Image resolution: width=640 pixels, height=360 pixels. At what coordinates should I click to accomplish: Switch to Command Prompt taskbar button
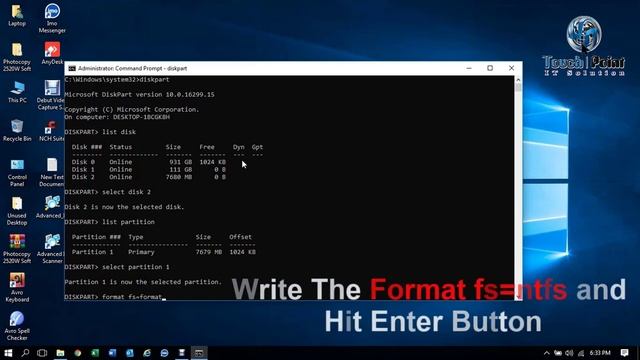coord(199,353)
